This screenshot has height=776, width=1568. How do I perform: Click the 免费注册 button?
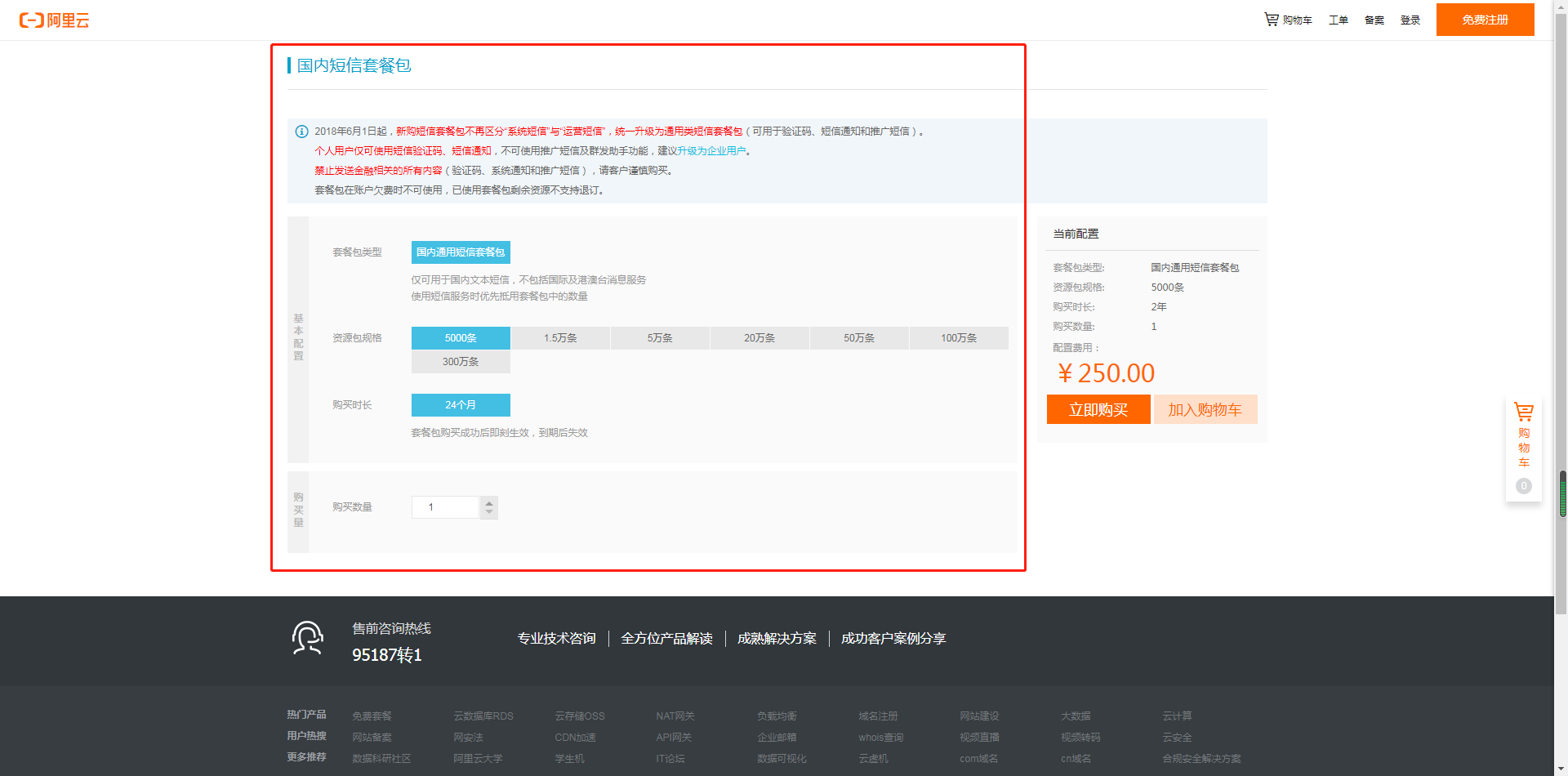pyautogui.click(x=1485, y=20)
